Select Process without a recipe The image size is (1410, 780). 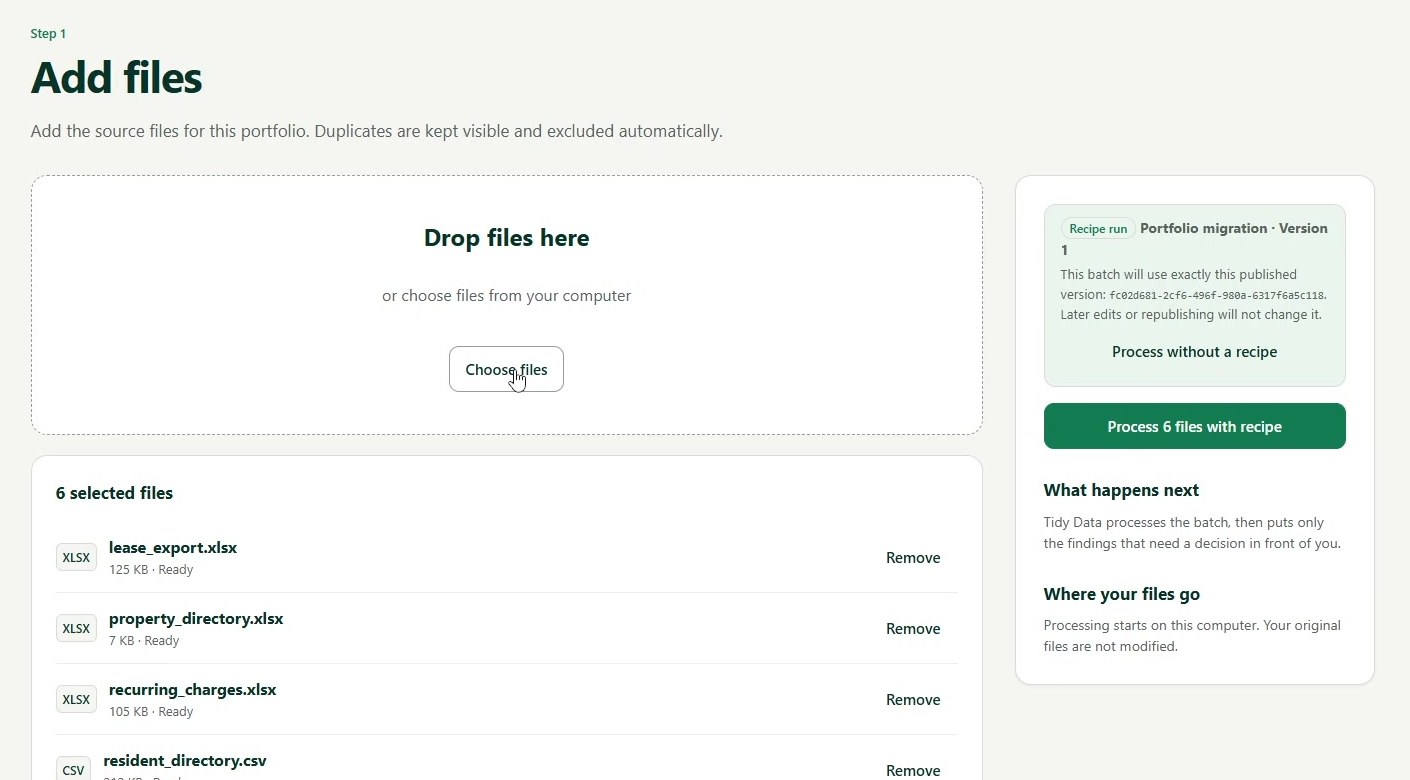[1194, 352]
